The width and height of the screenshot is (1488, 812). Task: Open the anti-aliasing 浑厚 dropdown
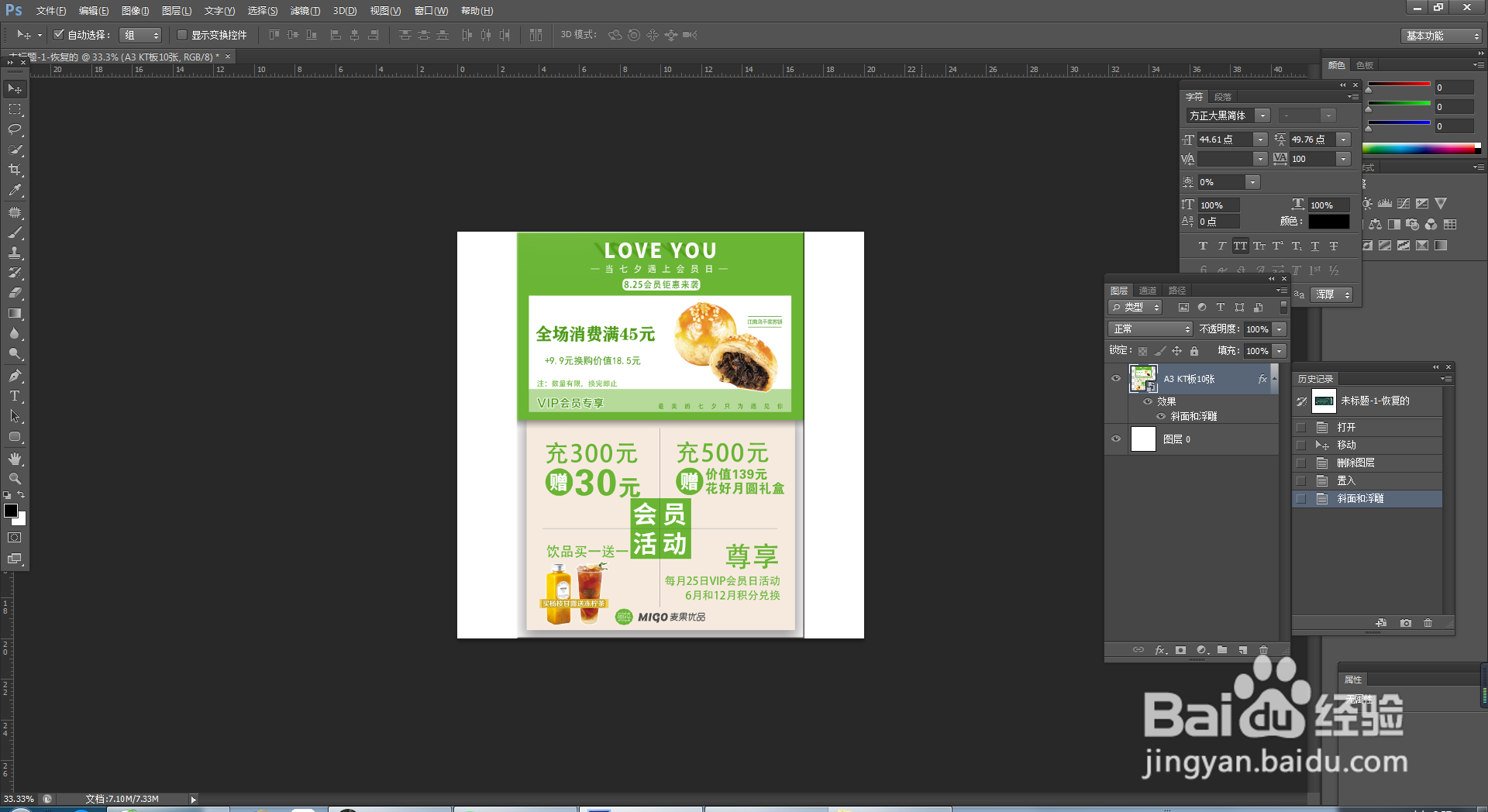point(1332,294)
